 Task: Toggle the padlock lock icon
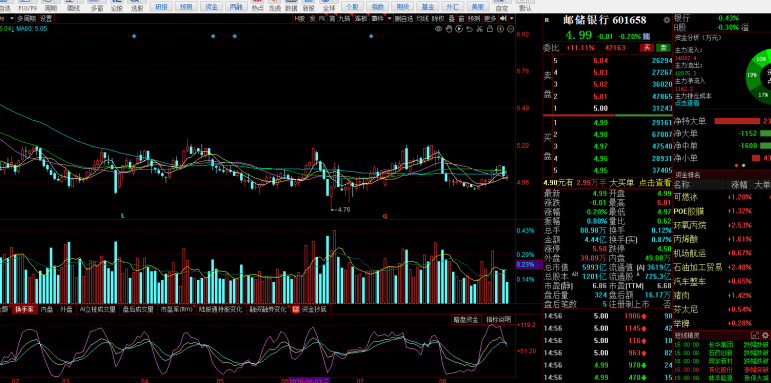click(490, 29)
